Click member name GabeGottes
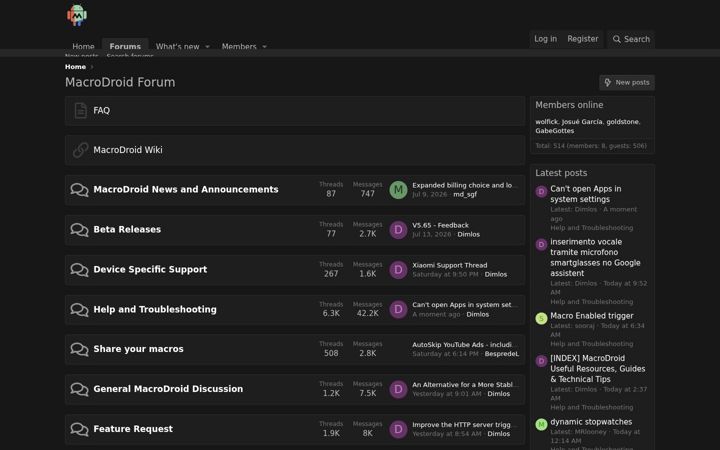This screenshot has width=720, height=450. pos(554,131)
